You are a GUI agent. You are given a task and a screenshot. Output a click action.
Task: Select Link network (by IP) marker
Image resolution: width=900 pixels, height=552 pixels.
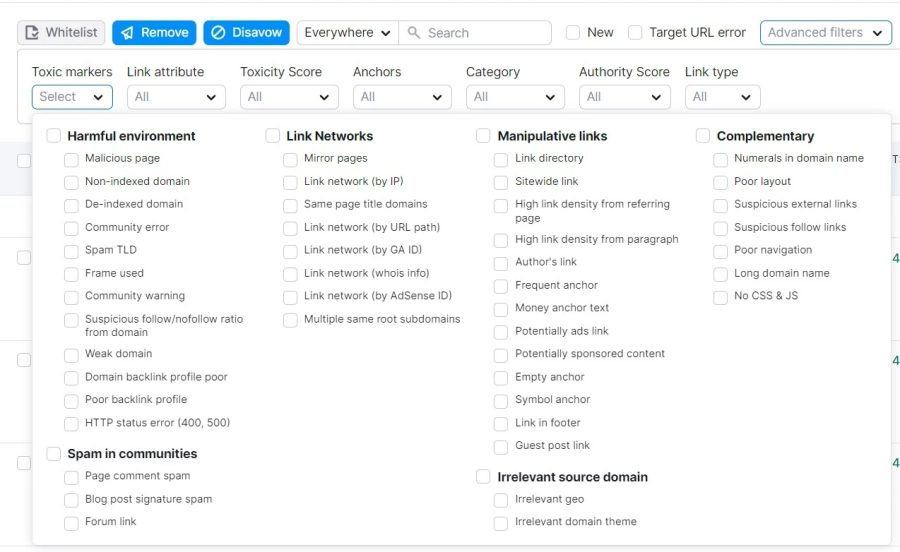point(290,182)
